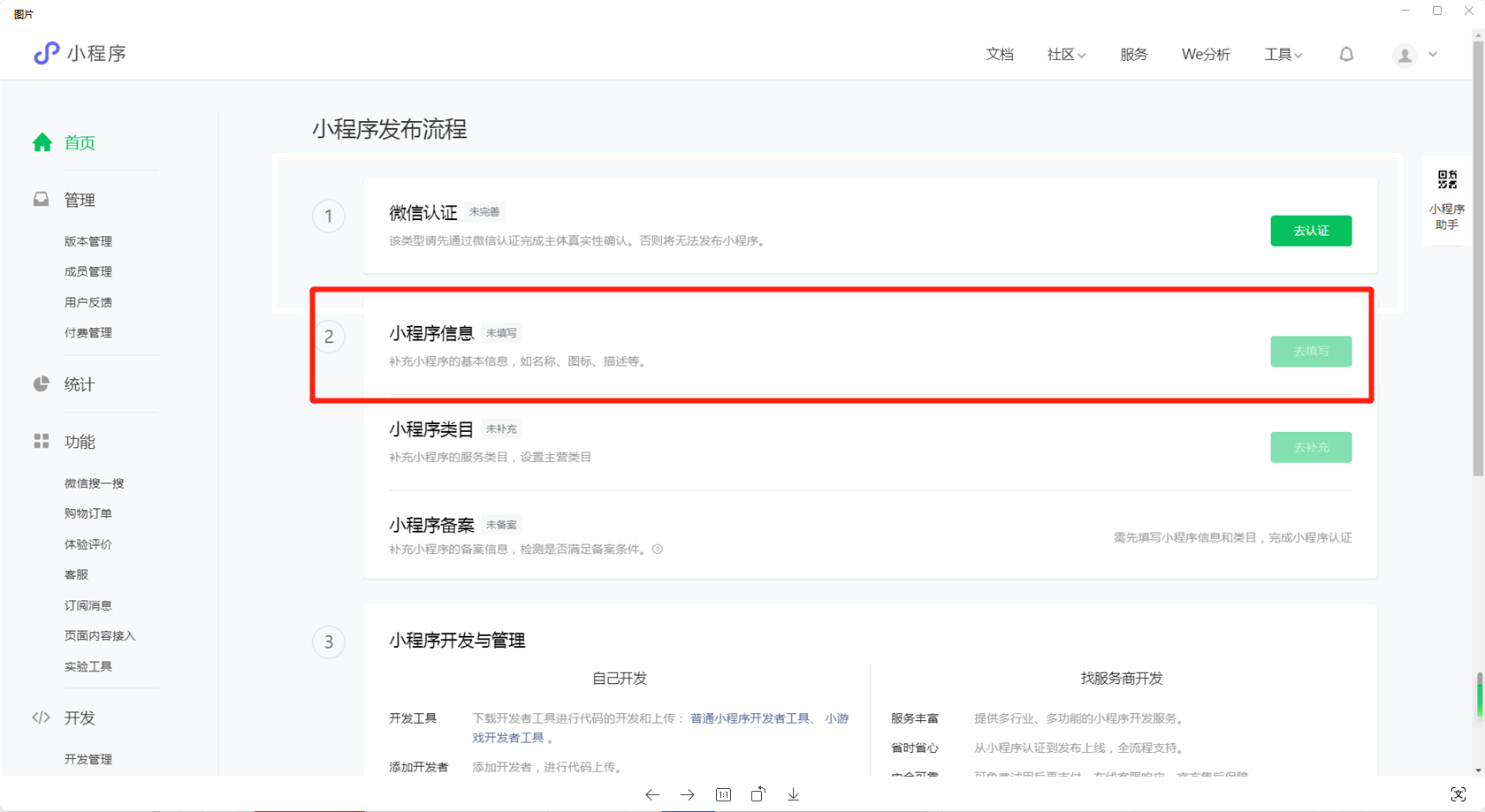Go to next image with the right arrow
The image size is (1485, 812).
pyautogui.click(x=688, y=794)
